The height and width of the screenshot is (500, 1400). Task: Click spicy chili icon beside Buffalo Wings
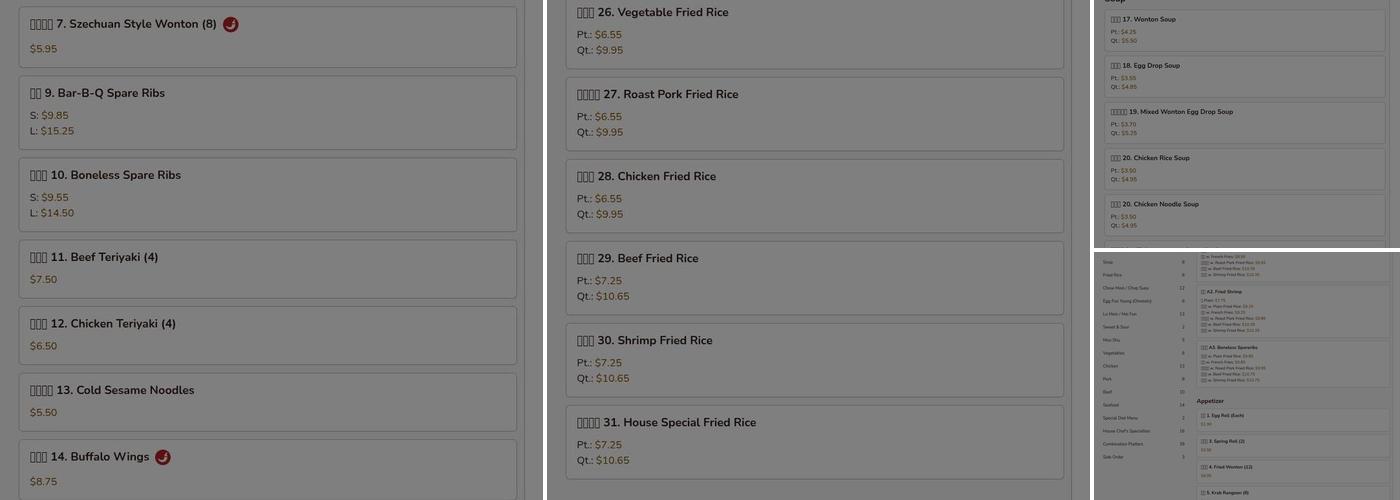pos(163,457)
